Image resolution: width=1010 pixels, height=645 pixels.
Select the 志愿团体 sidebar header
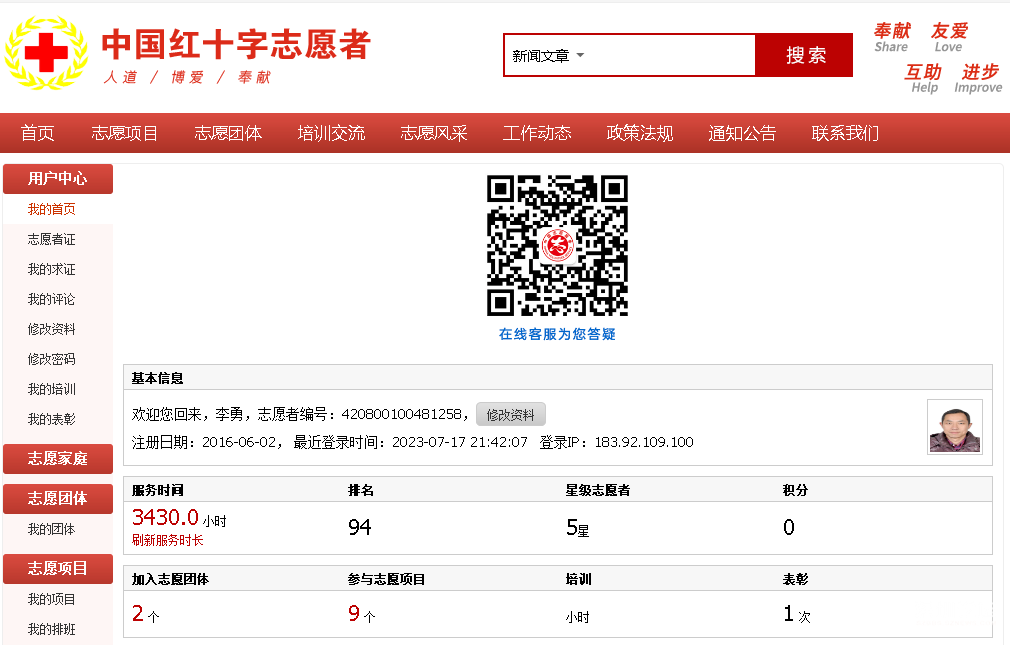coord(58,499)
